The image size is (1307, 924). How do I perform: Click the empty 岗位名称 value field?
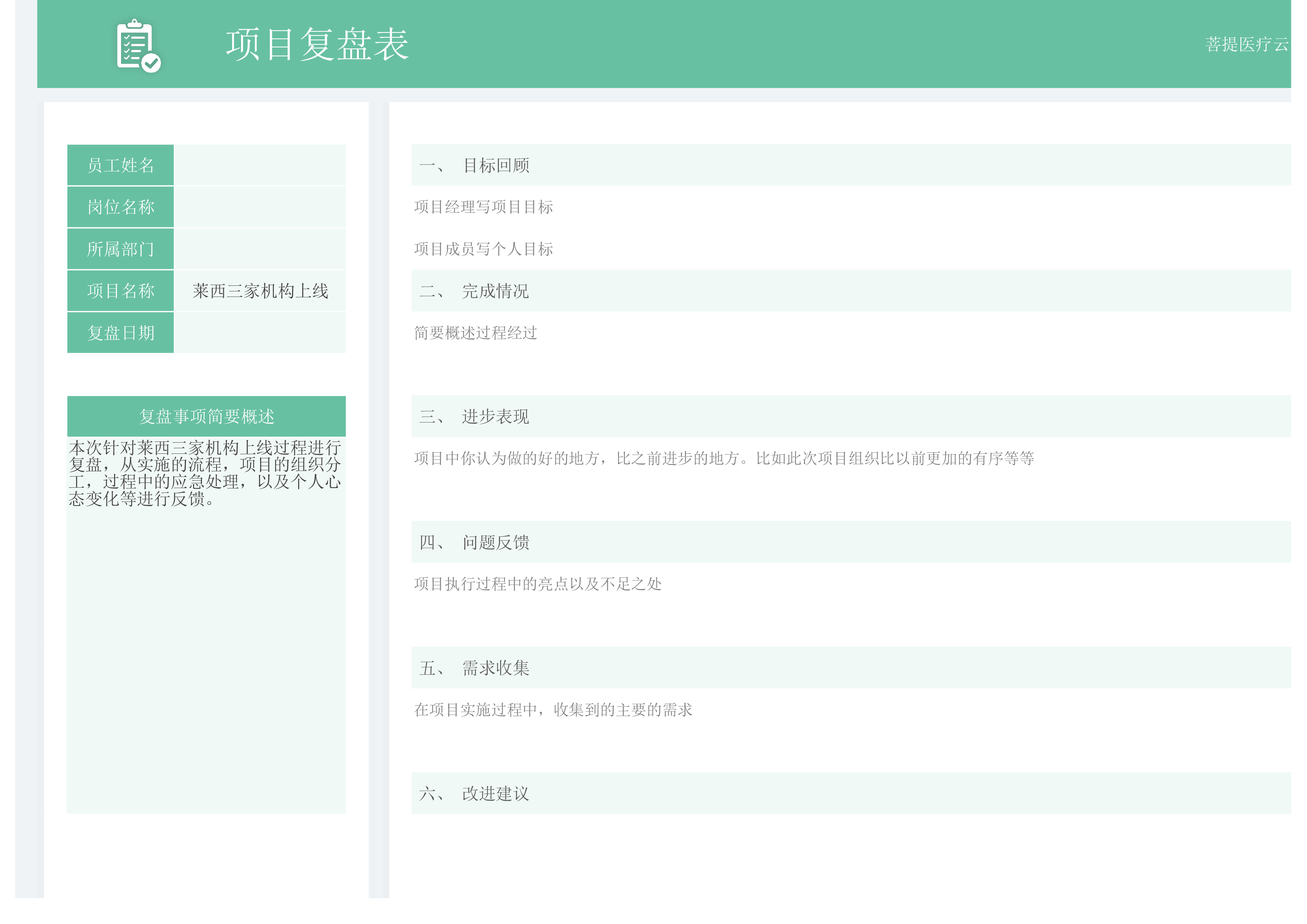260,207
